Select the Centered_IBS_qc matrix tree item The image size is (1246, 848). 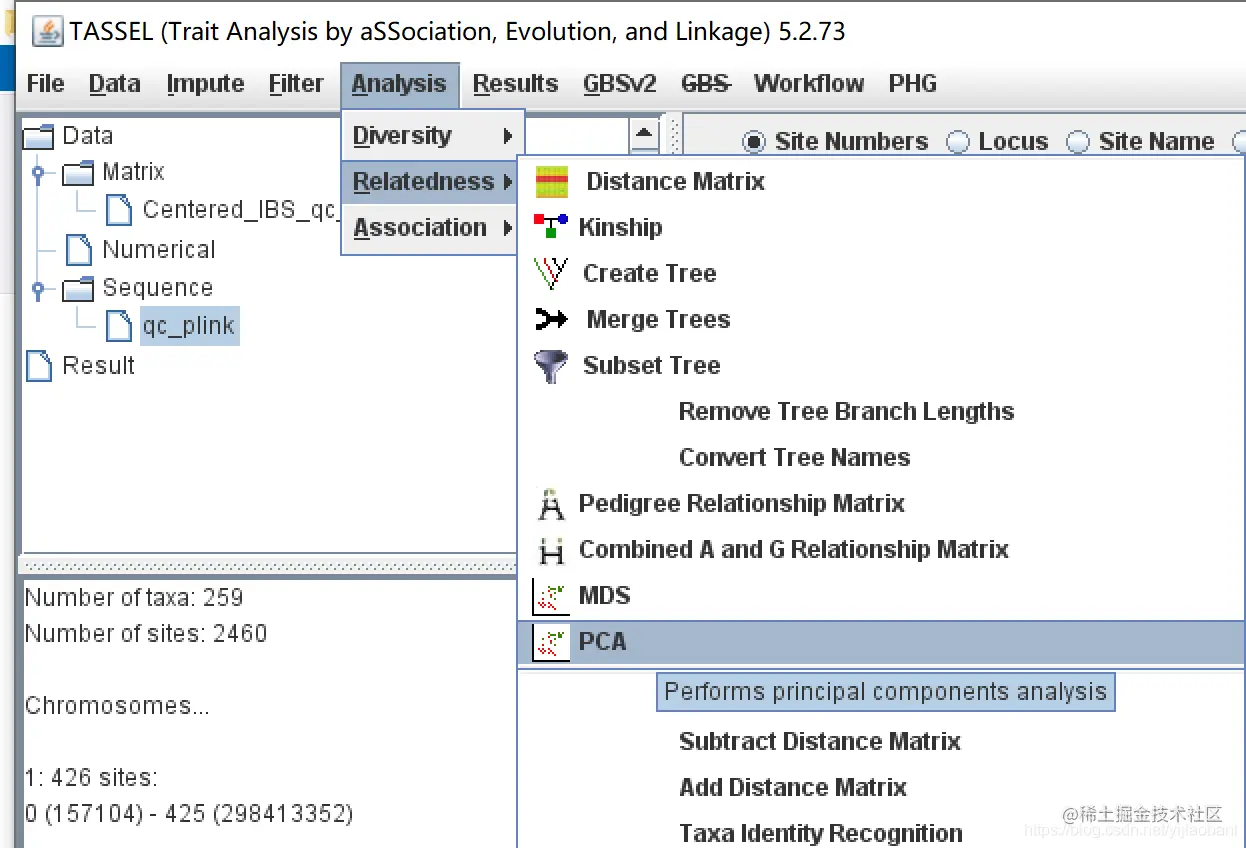coord(240,210)
